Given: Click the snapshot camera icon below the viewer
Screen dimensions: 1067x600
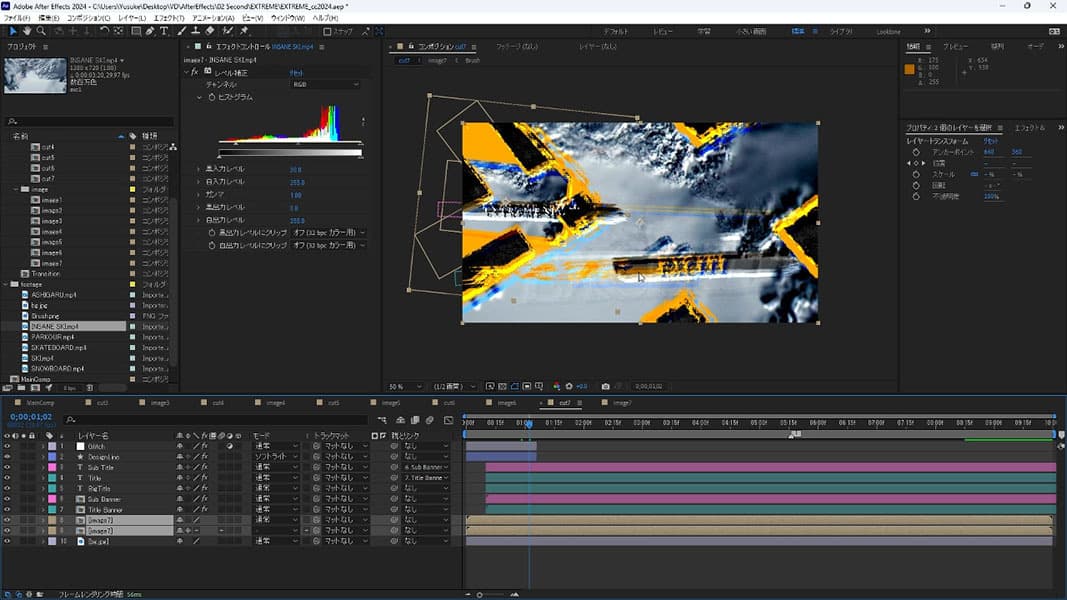Looking at the screenshot, I should click(x=606, y=386).
